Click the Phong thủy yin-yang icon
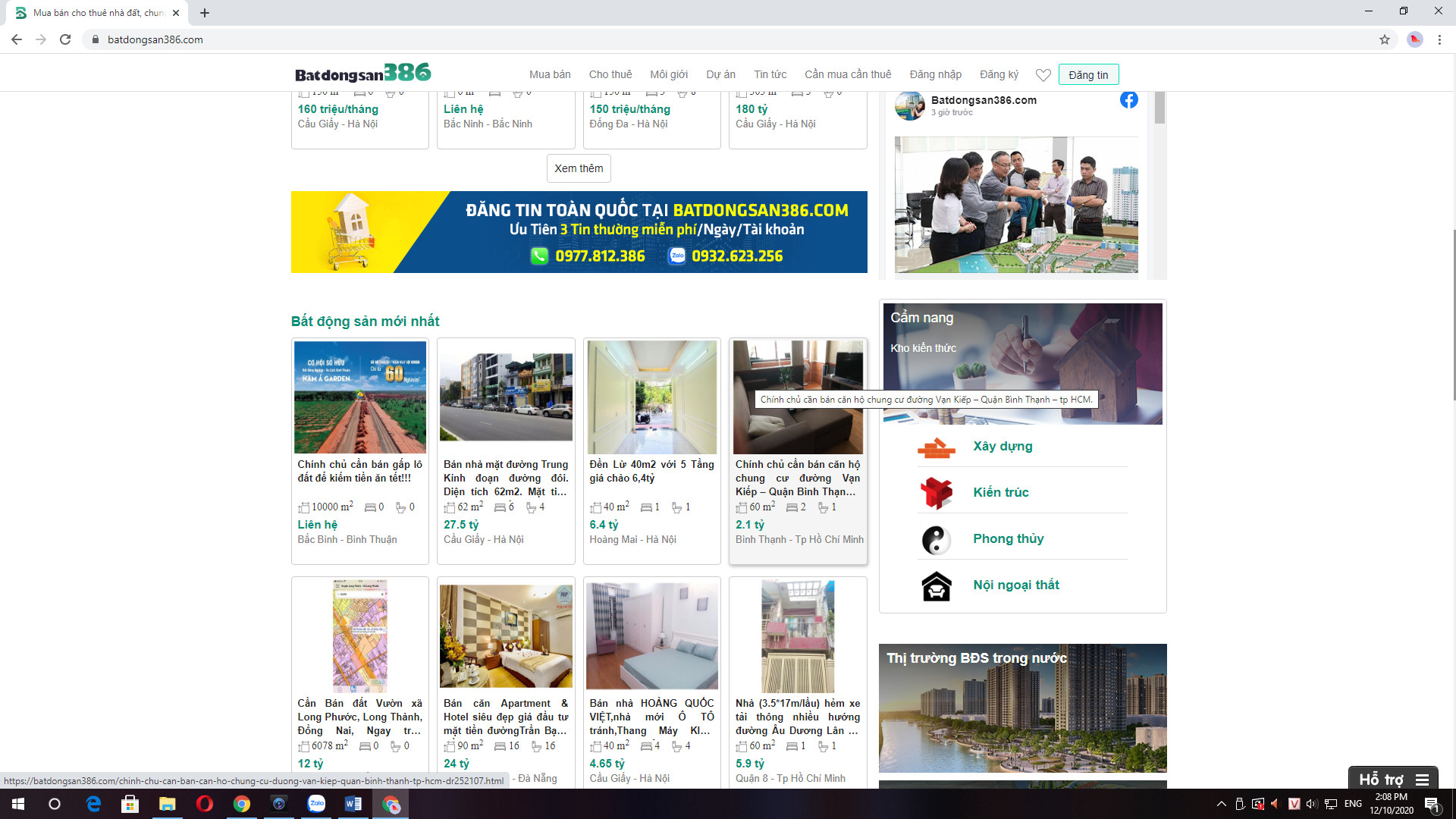 pos(937,540)
